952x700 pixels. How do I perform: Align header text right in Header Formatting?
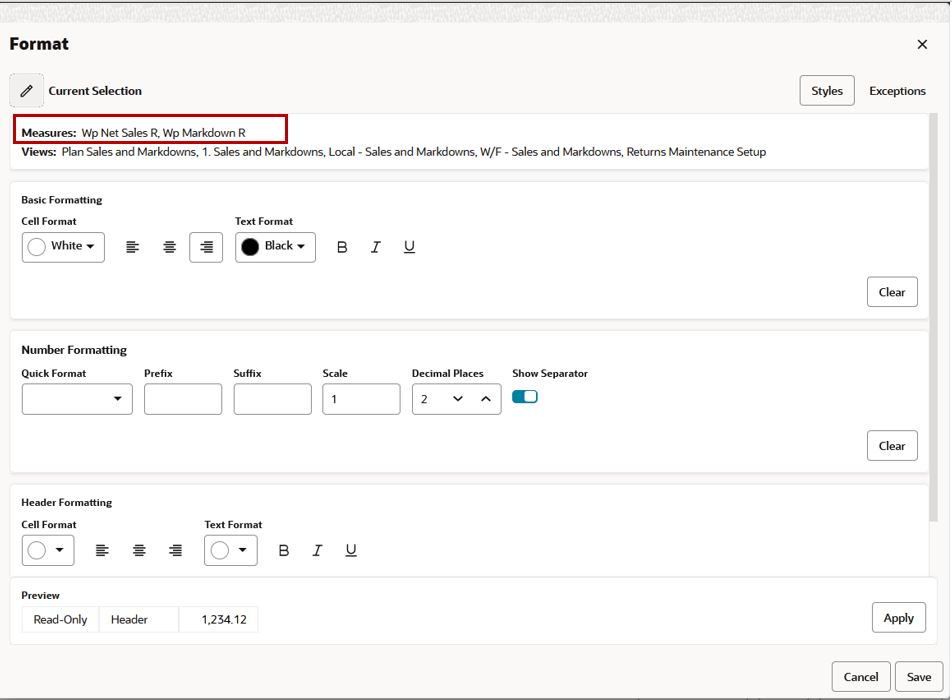(175, 551)
